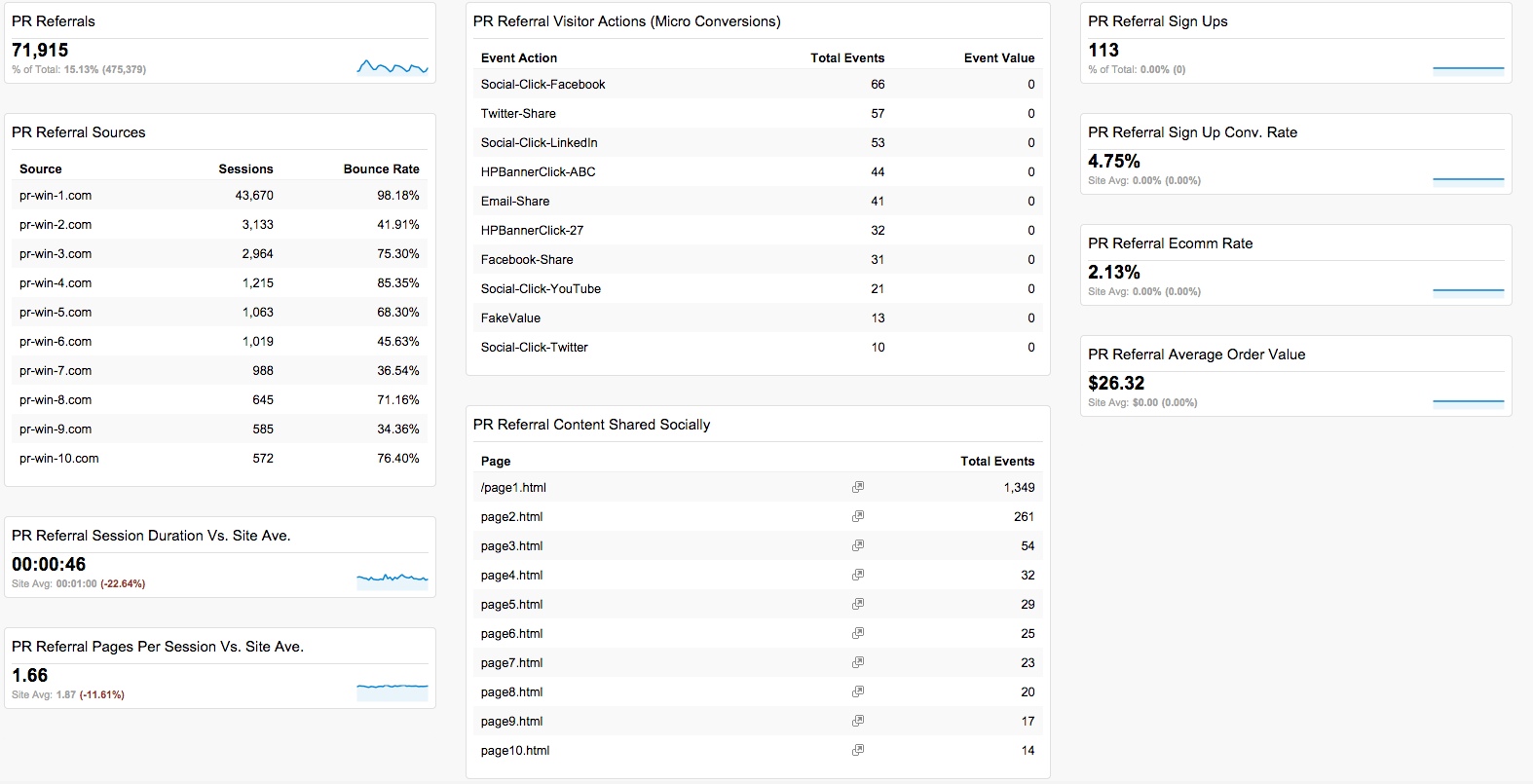The height and width of the screenshot is (784, 1533).
Task: Click the page5.html page name
Action: (511, 605)
